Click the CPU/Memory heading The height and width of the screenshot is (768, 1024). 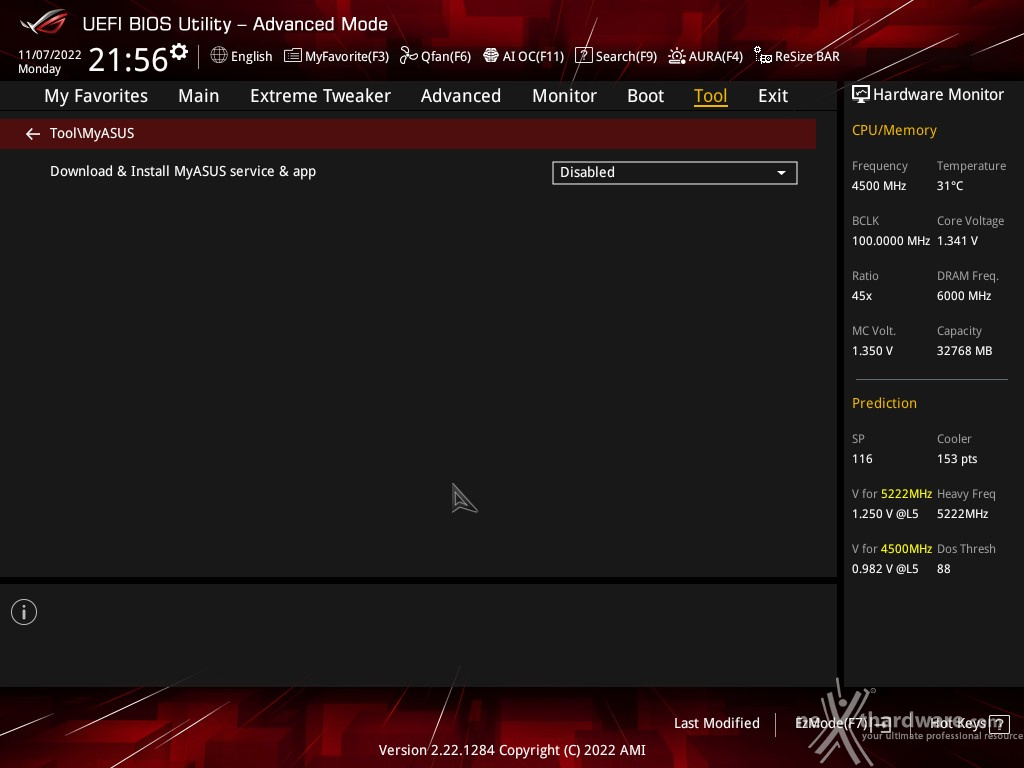click(894, 130)
